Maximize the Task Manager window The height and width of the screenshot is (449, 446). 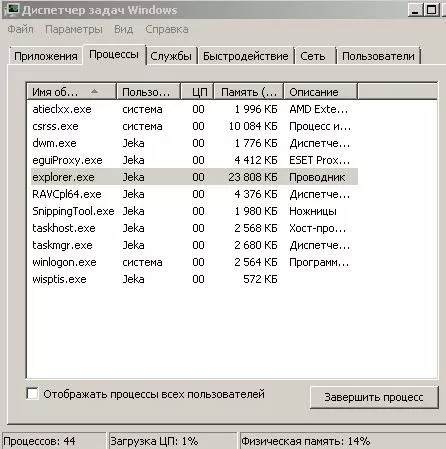431,10
